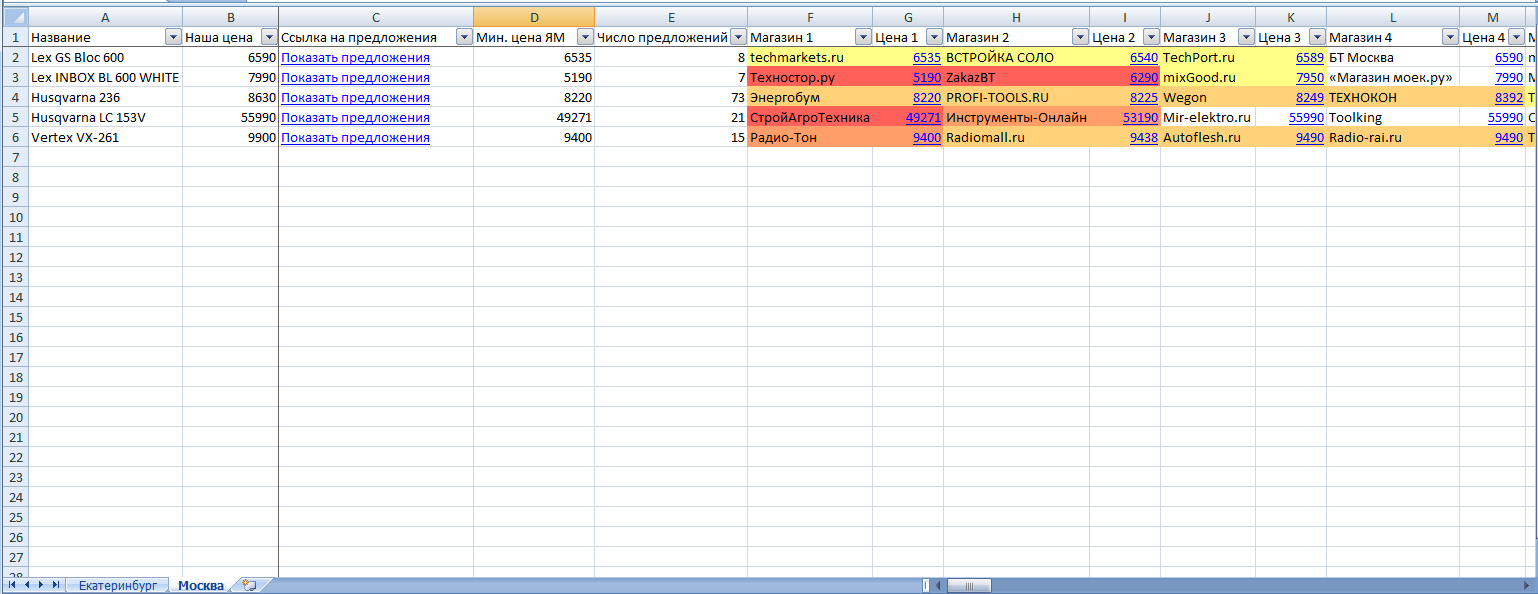Screen dimensions: 1538x594
Task: Open price link 6540 for ВСТРОЙКА СОЛО
Action: click(x=1144, y=57)
